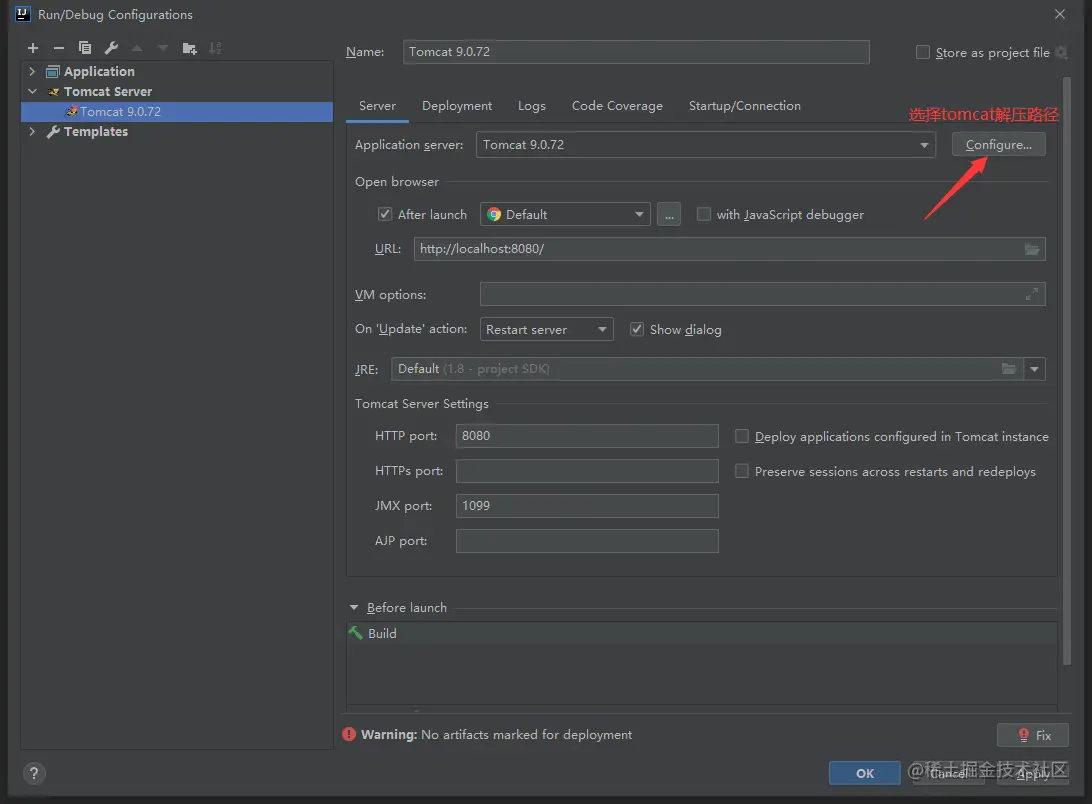
Task: Enable Preserve sessions across restarts and redeploys
Action: pyautogui.click(x=742, y=471)
